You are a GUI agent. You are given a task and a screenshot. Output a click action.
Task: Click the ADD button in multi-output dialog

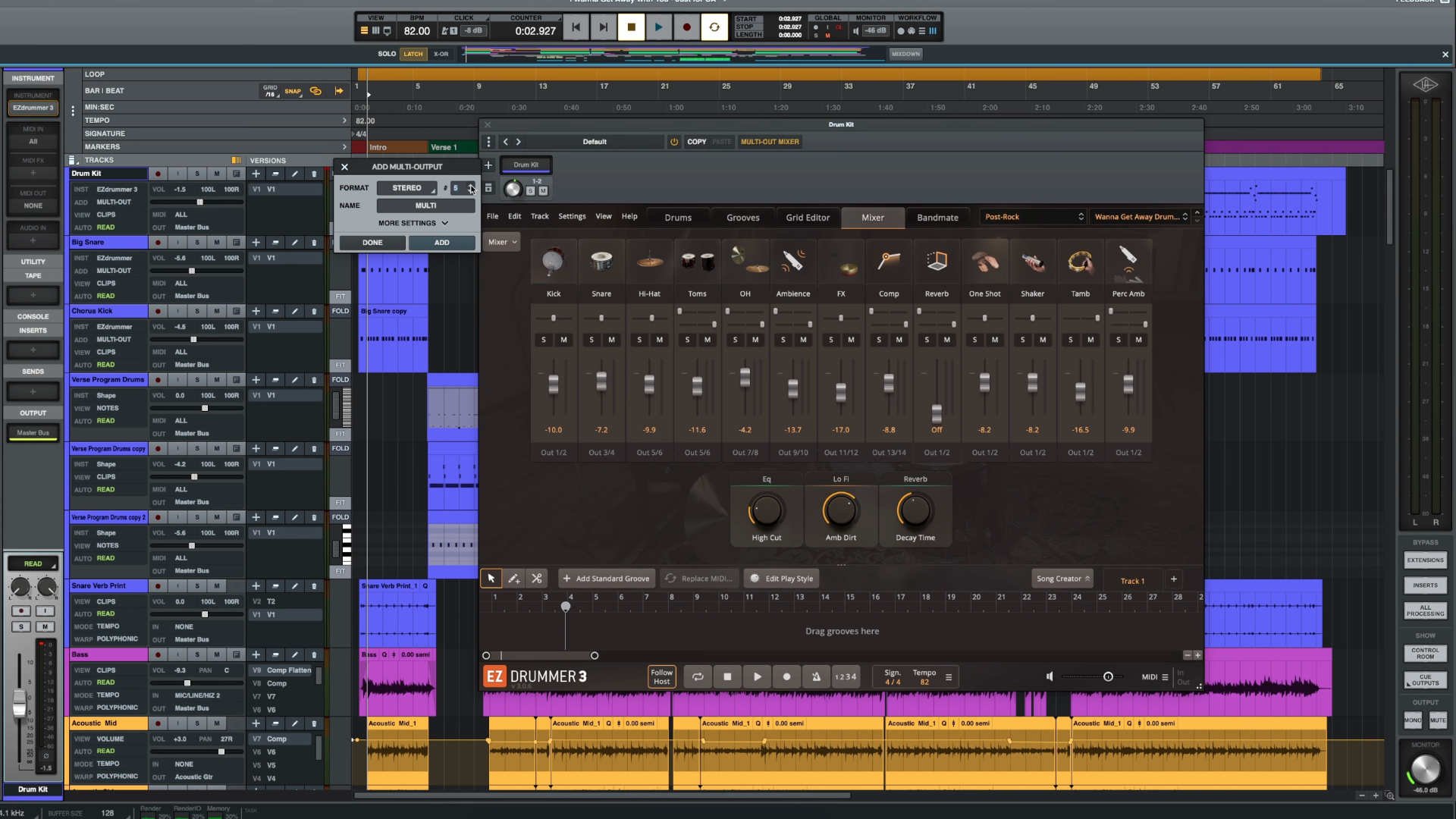[441, 243]
